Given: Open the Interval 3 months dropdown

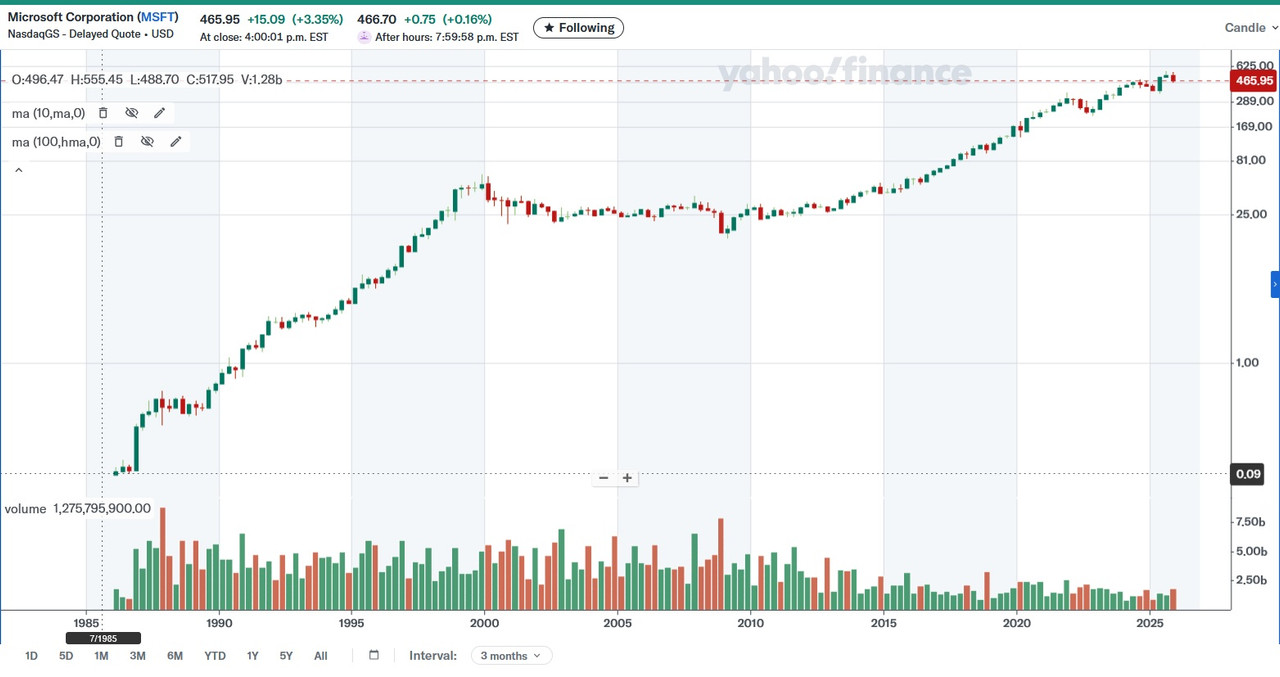Looking at the screenshot, I should (512, 656).
